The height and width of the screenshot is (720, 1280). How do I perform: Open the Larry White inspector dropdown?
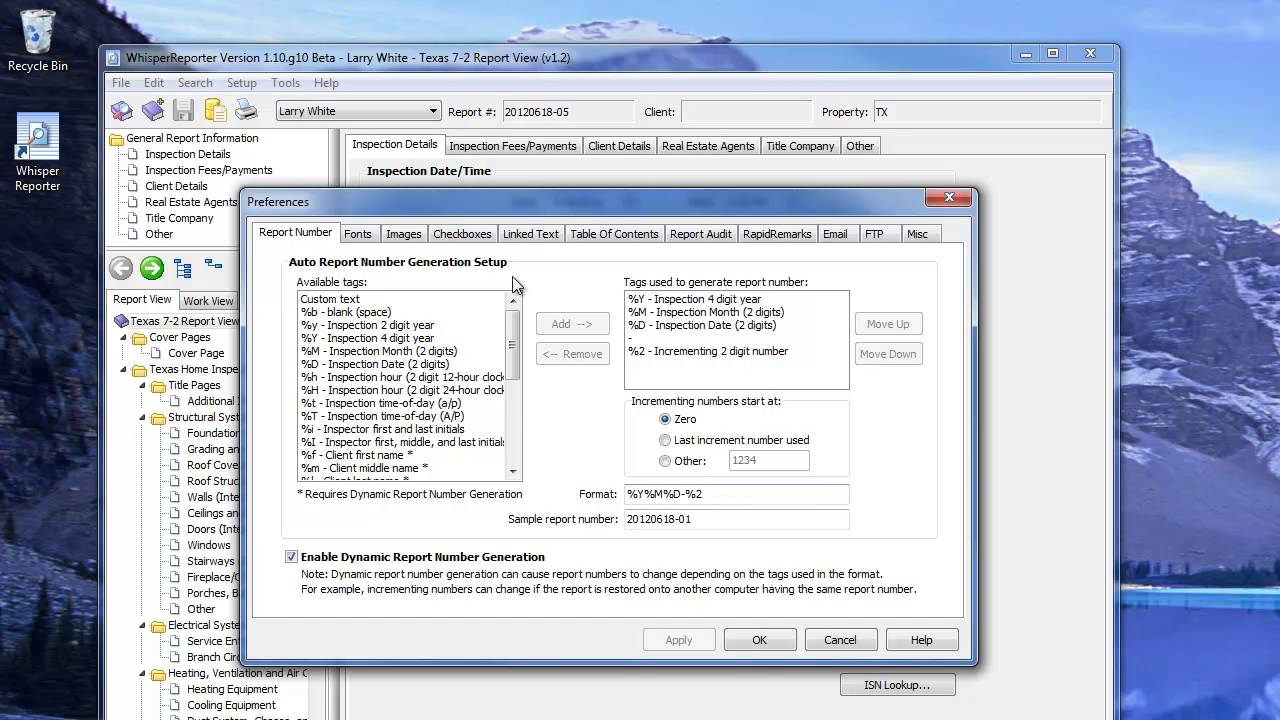(x=433, y=111)
